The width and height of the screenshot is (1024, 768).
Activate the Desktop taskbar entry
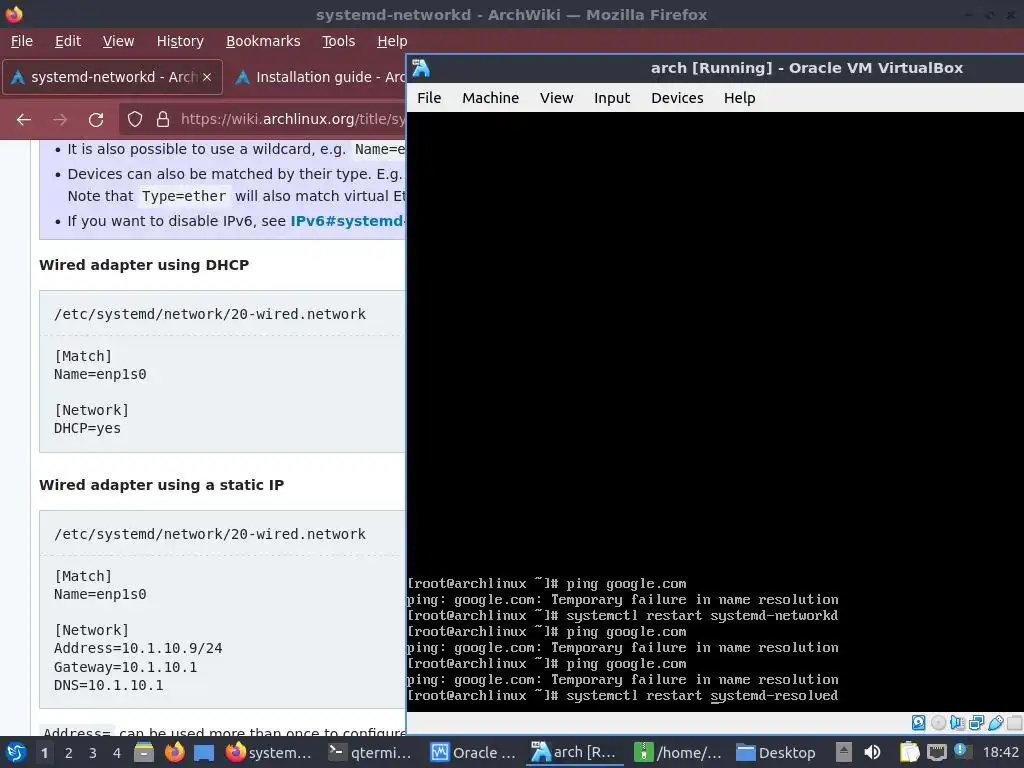coord(777,753)
